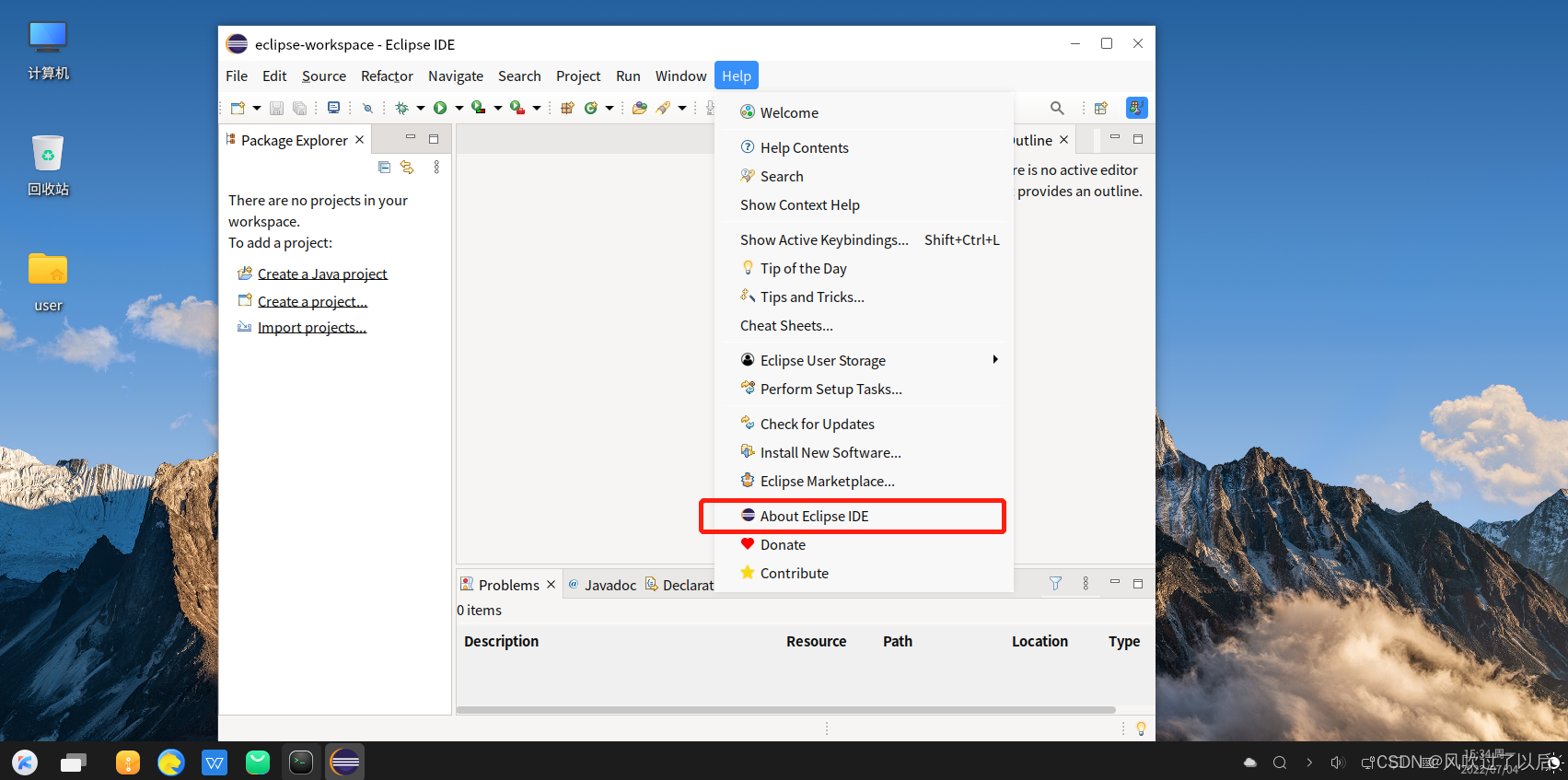This screenshot has height=780, width=1568.
Task: Select the Java perspective button
Action: point(1137,108)
